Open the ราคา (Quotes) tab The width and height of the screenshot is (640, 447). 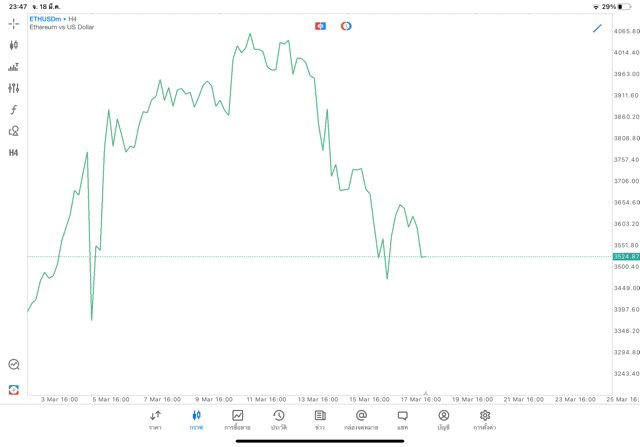pos(155,419)
